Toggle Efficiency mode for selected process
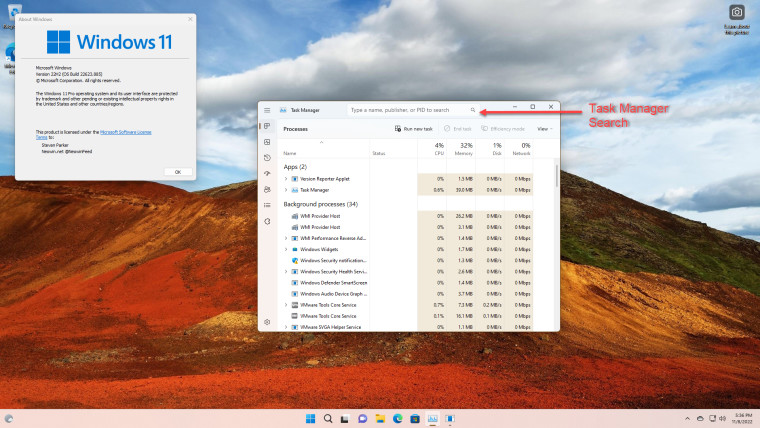Image resolution: width=760 pixels, height=428 pixels. 503,129
